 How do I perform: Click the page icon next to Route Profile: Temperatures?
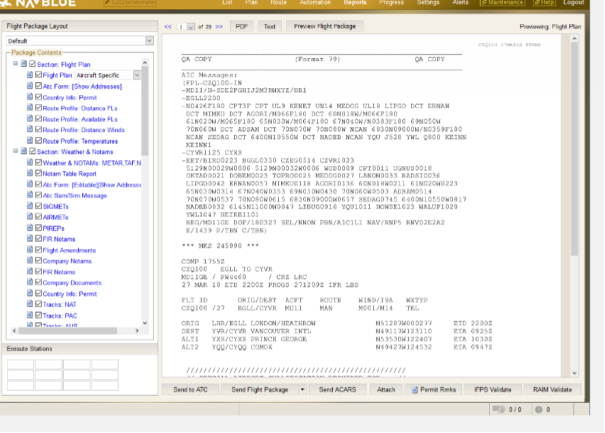coord(30,140)
